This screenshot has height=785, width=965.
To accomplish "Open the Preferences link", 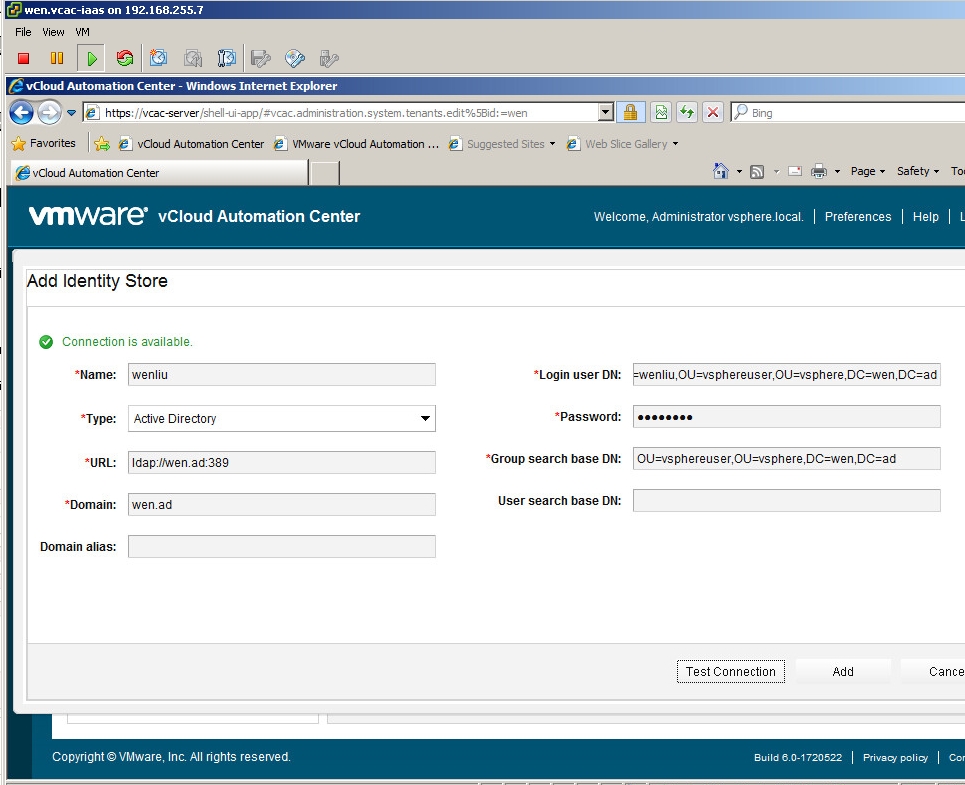I will (858, 217).
